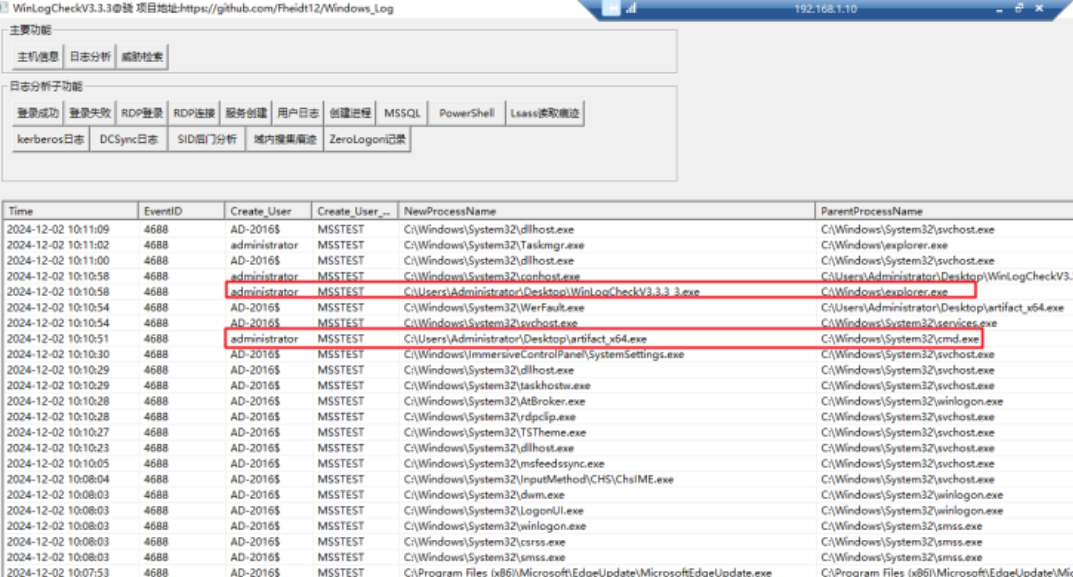The image size is (1073, 577).
Task: Open the DCSync日志 logs
Action: (x=129, y=139)
